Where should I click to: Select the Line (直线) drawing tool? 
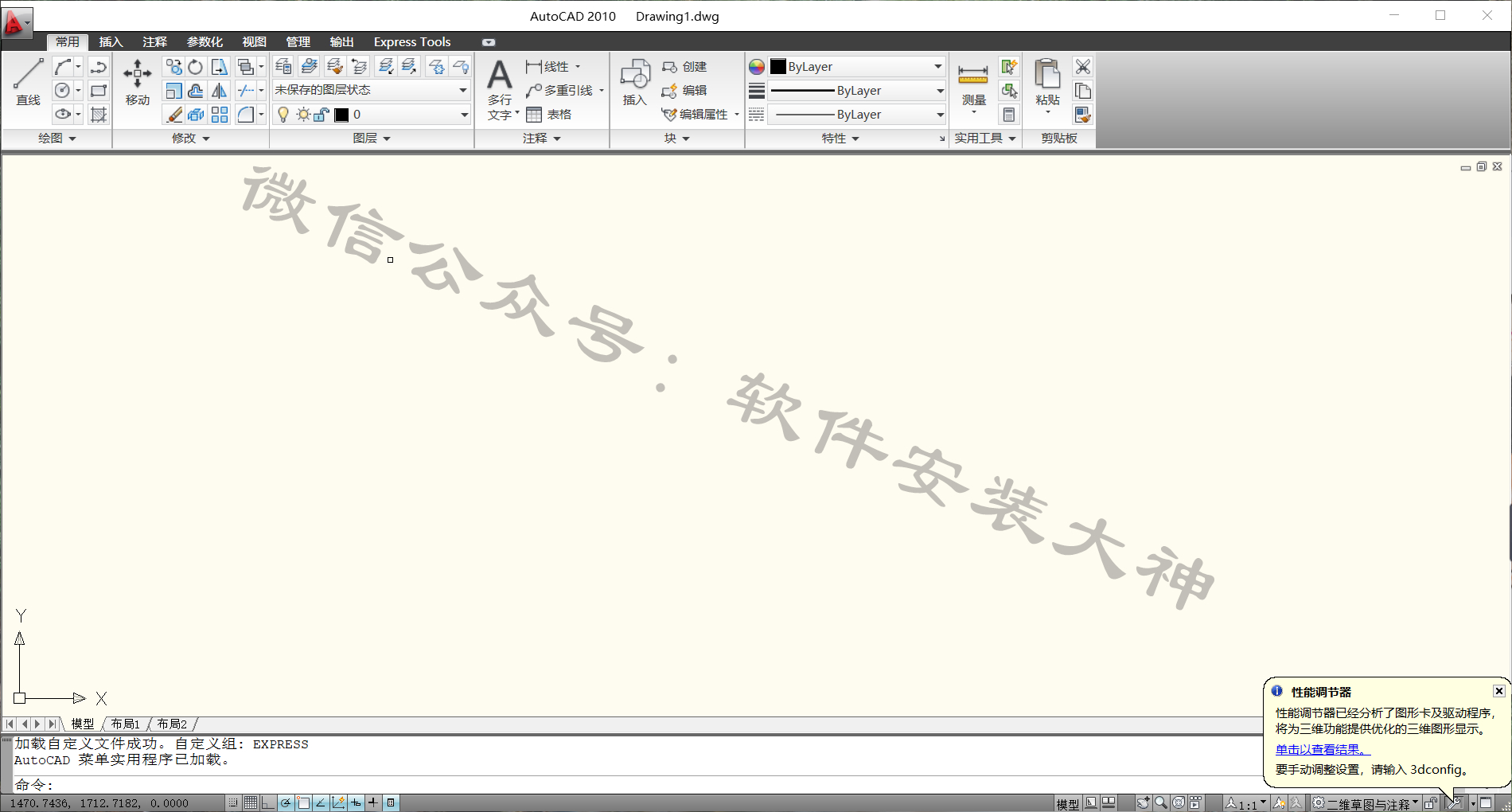click(x=28, y=83)
